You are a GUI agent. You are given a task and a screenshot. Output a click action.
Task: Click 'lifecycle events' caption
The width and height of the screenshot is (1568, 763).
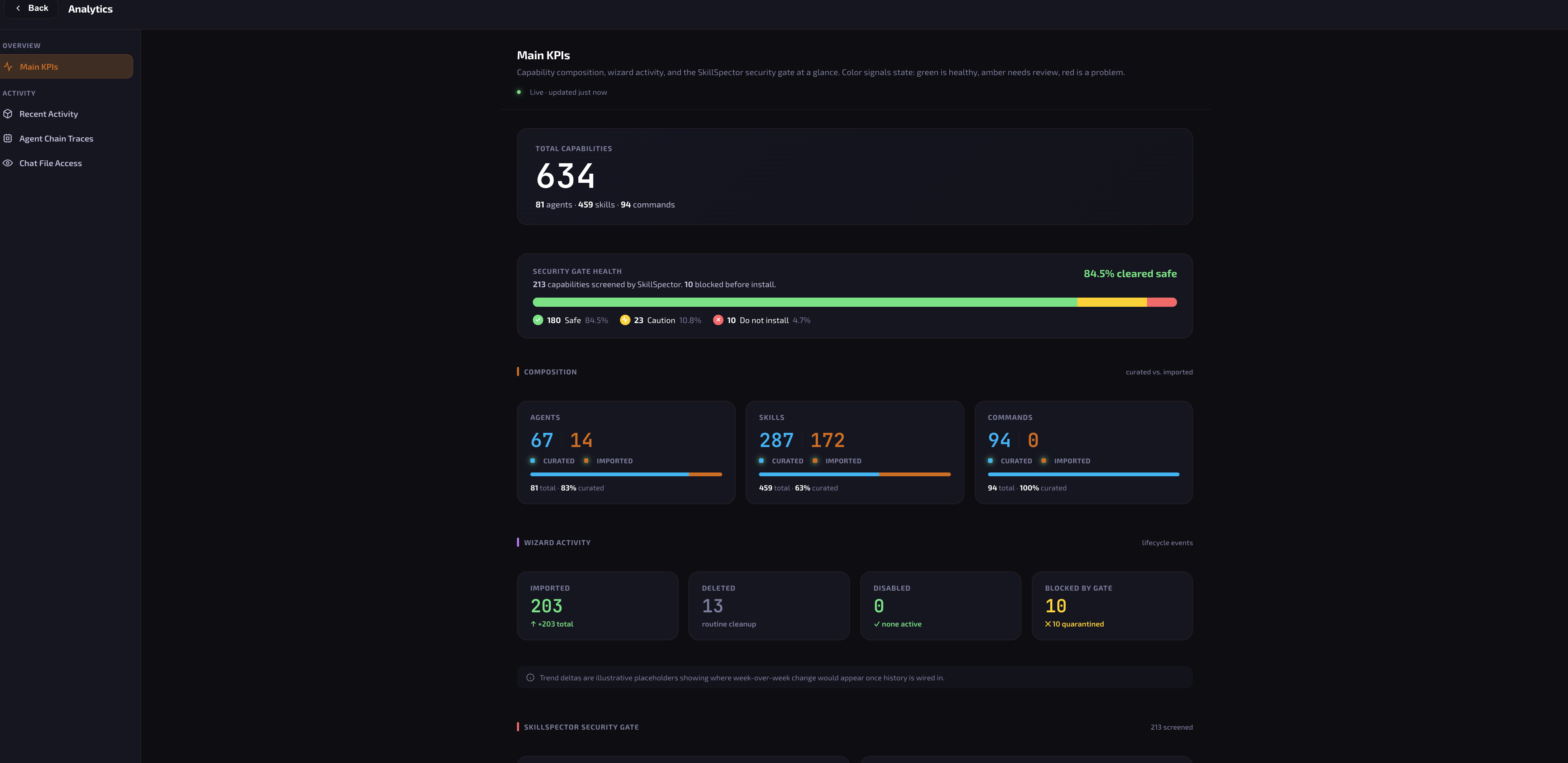click(x=1167, y=543)
